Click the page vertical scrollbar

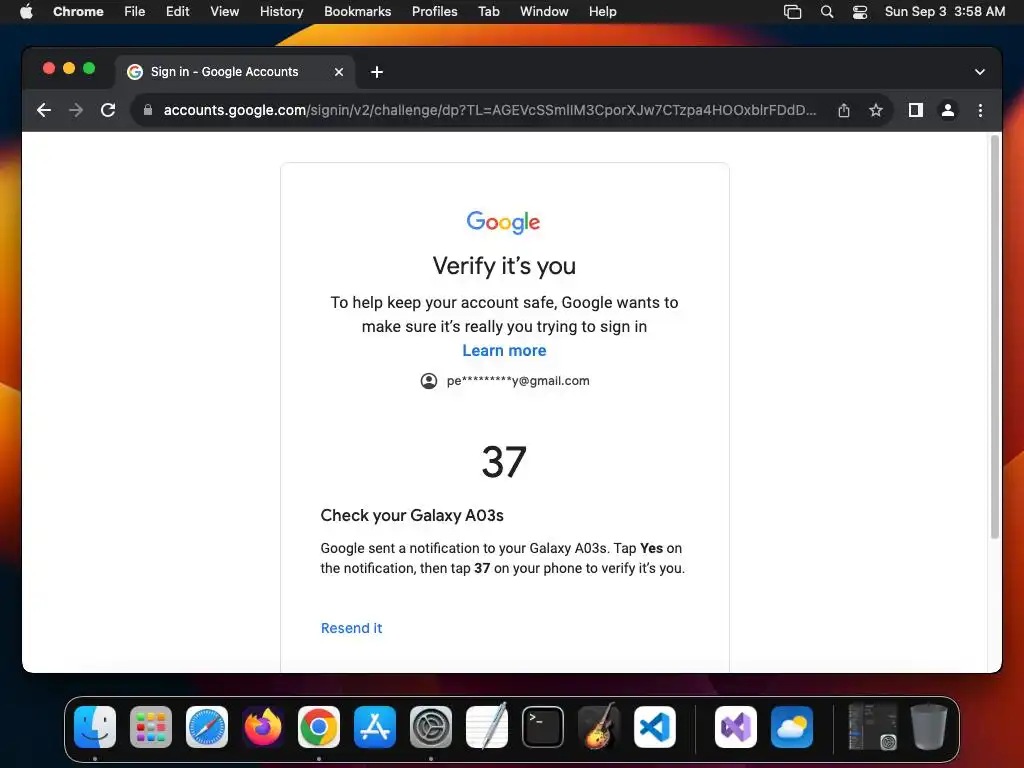pyautogui.click(x=995, y=336)
